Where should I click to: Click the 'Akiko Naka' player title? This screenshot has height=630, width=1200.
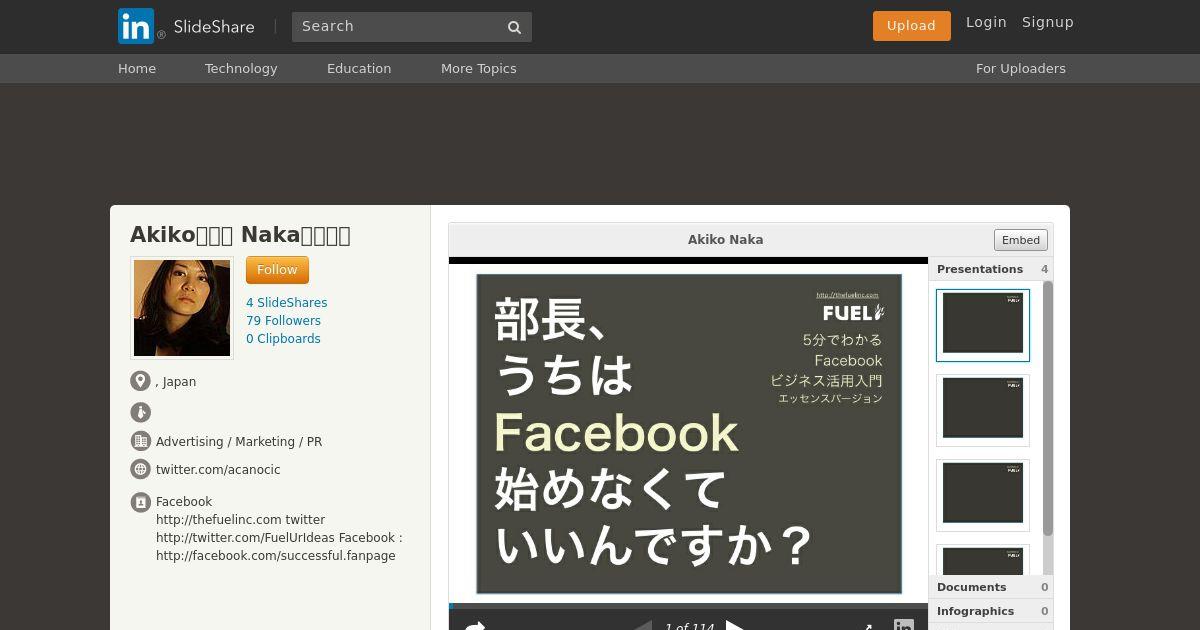point(725,240)
